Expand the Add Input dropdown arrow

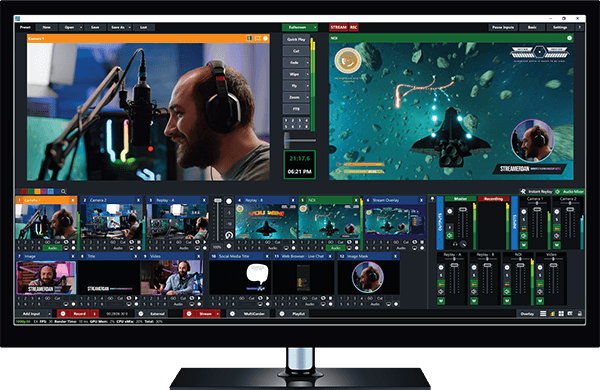[49, 313]
